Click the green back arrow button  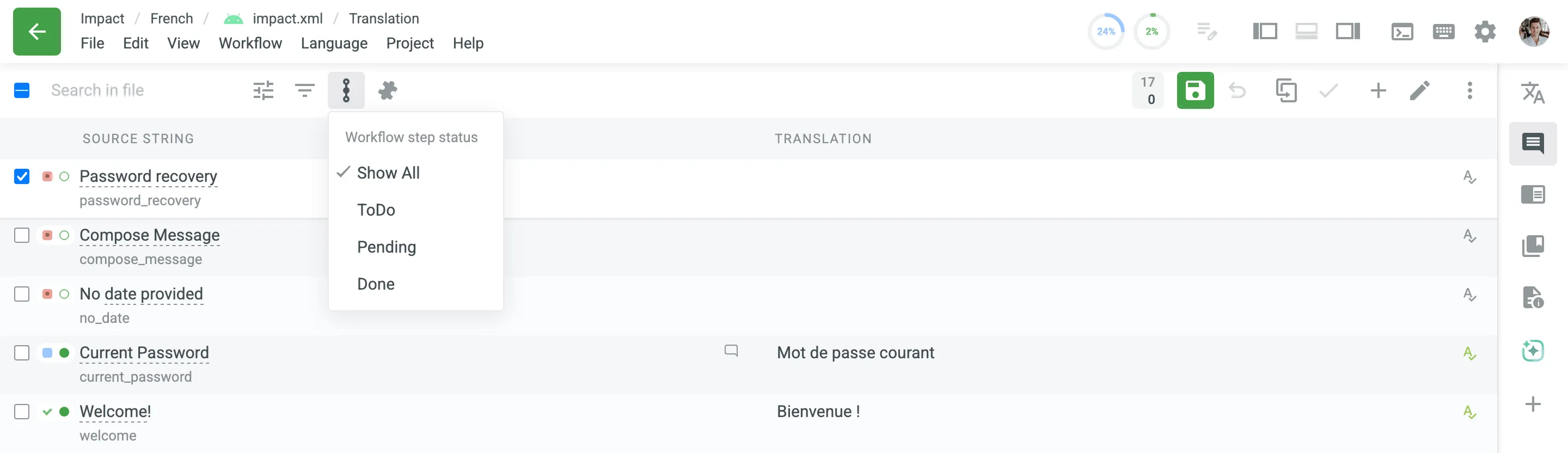coord(36,32)
